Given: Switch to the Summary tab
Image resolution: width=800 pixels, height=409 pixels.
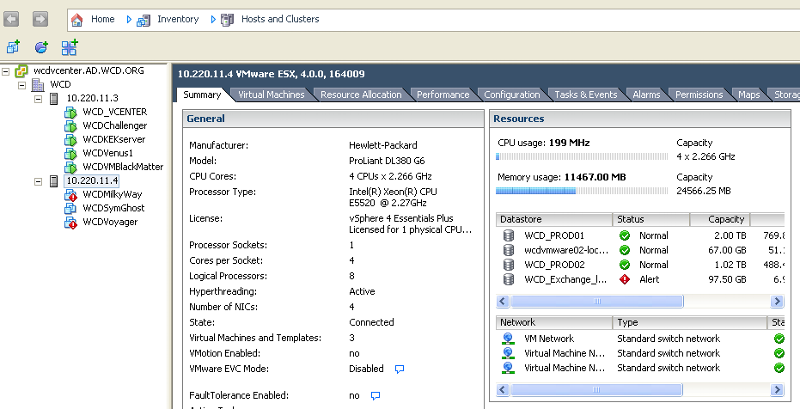Looking at the screenshot, I should click(x=202, y=95).
